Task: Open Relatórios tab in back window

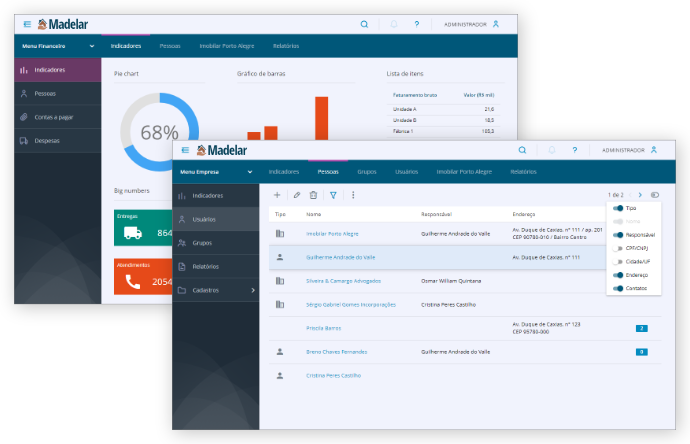Action: coord(286,46)
